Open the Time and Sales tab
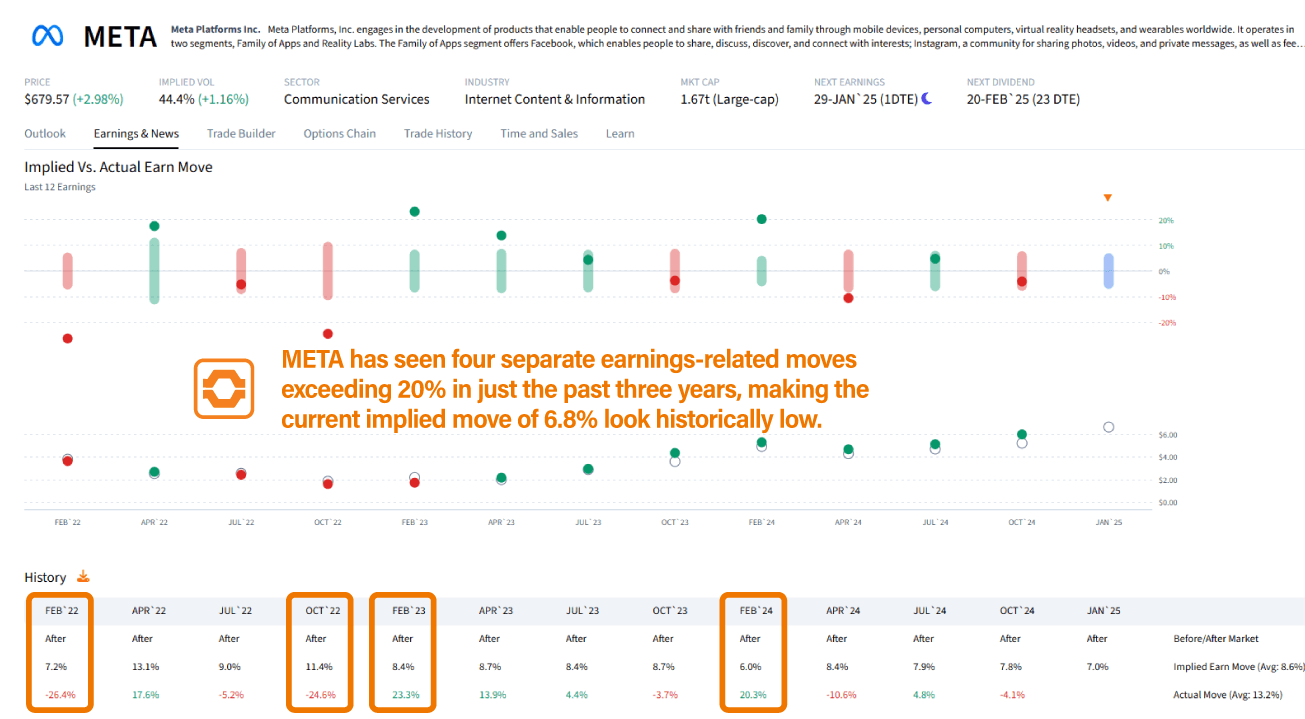The width and height of the screenshot is (1305, 719). [x=539, y=133]
